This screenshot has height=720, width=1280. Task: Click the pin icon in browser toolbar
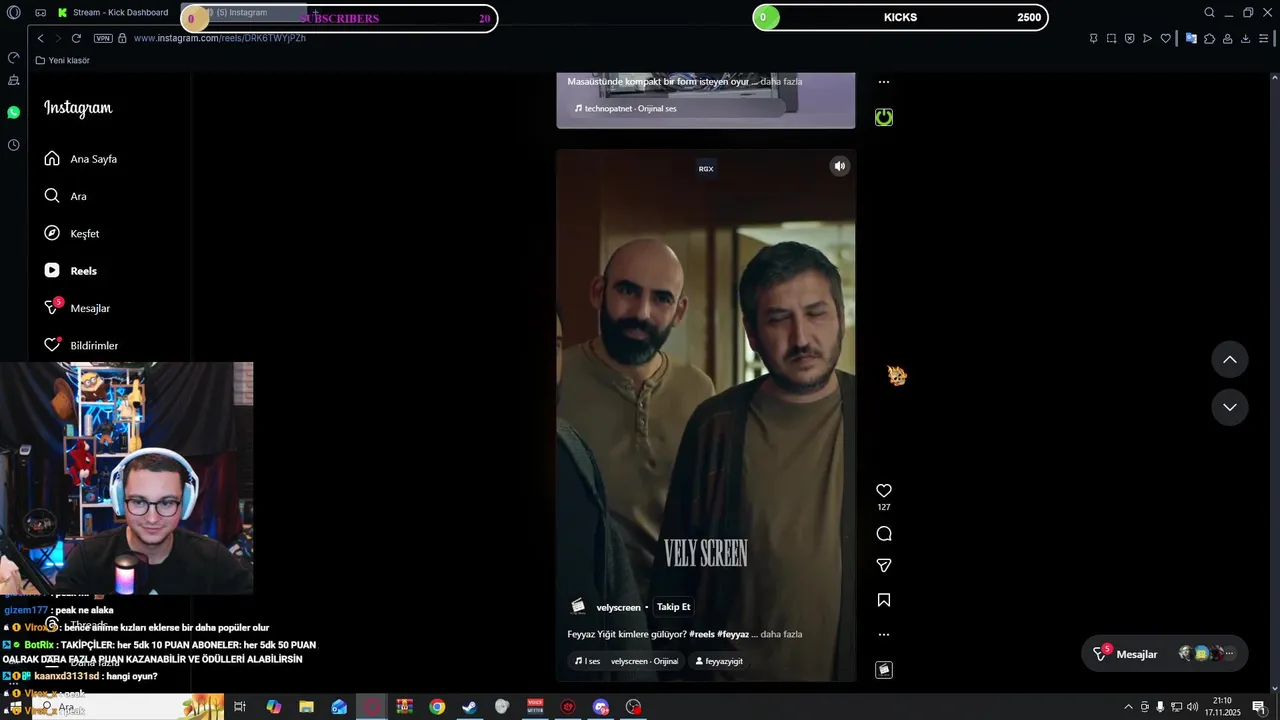coord(1093,38)
